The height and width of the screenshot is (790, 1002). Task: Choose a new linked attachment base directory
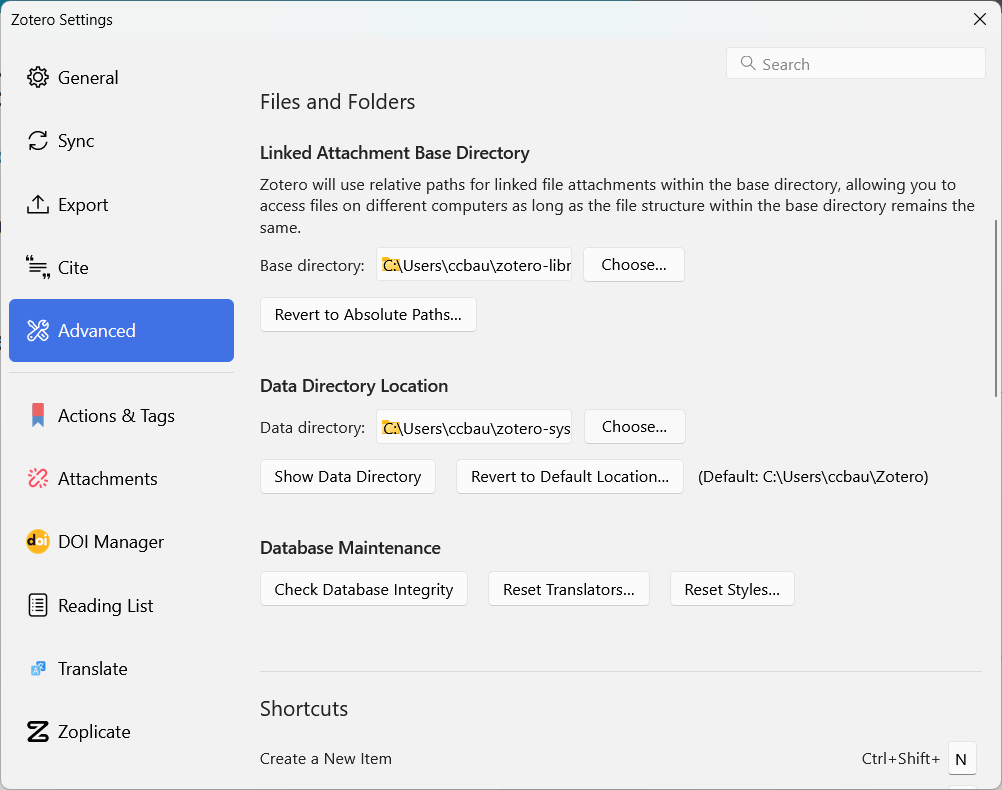point(633,265)
